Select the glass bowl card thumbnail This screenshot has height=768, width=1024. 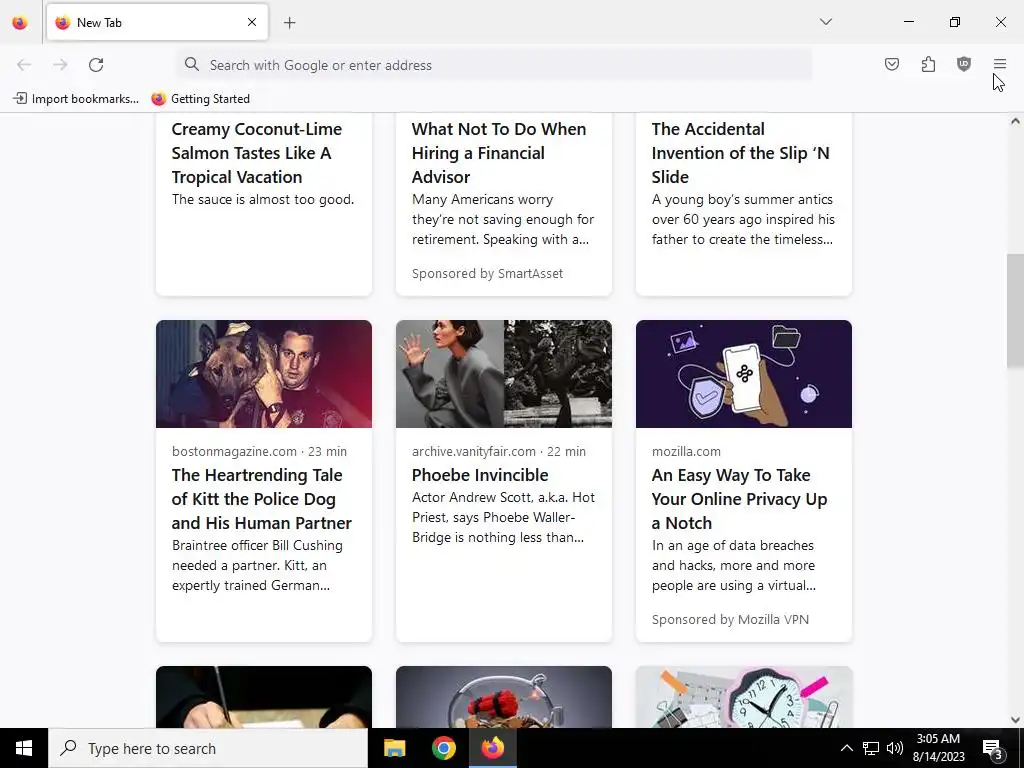click(x=504, y=697)
